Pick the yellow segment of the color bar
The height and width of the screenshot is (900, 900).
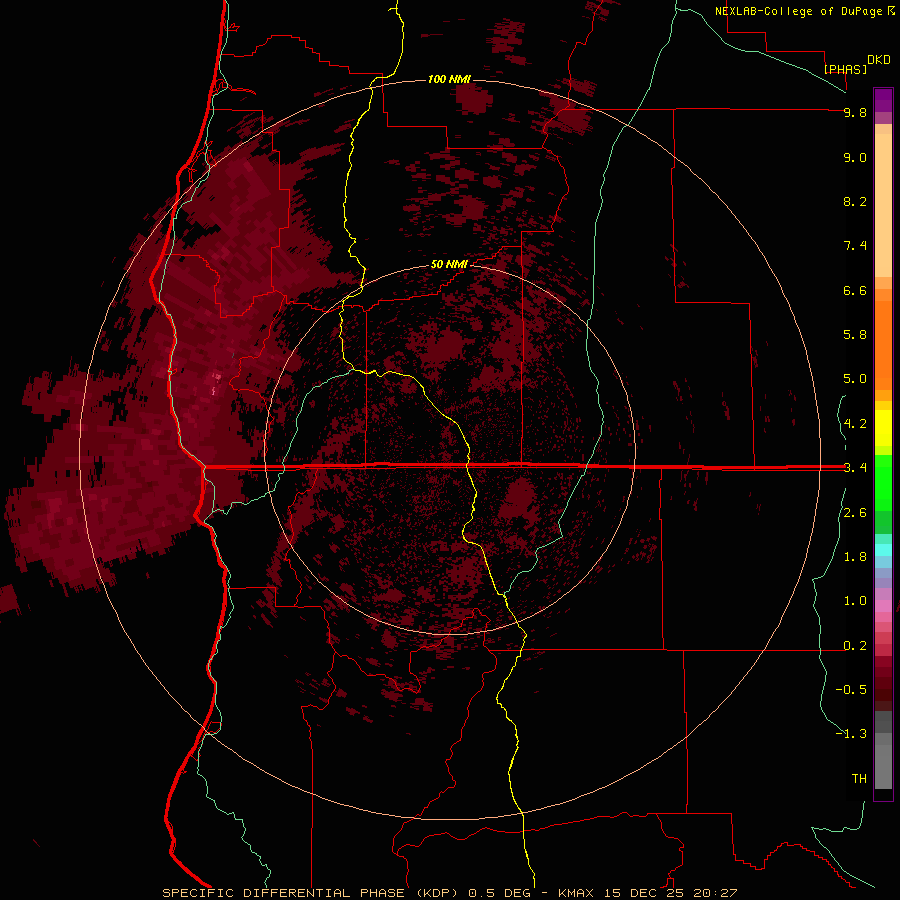(883, 428)
